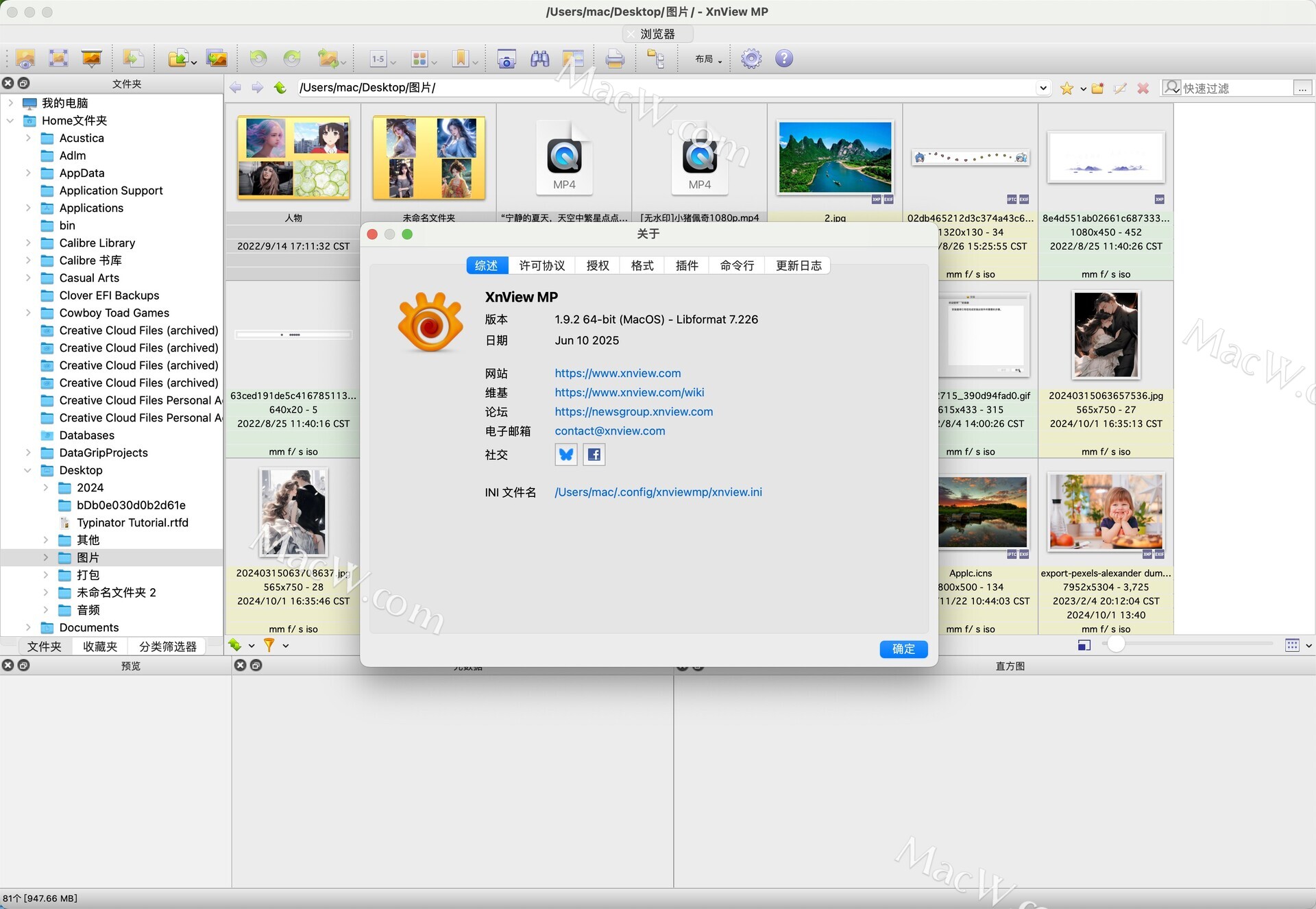1316x909 pixels.
Task: Expand the 2024 folder in tree
Action: point(46,487)
